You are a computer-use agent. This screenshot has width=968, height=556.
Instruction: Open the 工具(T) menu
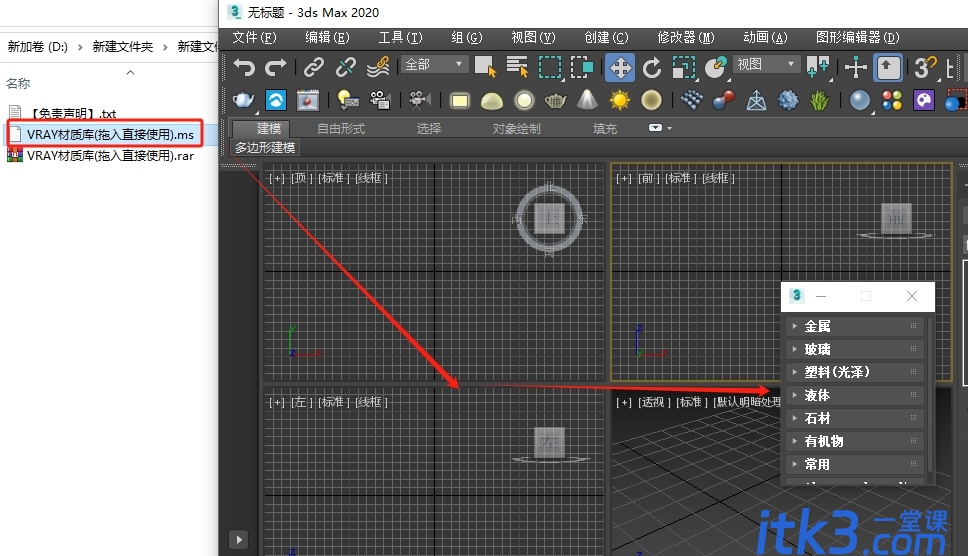point(400,37)
